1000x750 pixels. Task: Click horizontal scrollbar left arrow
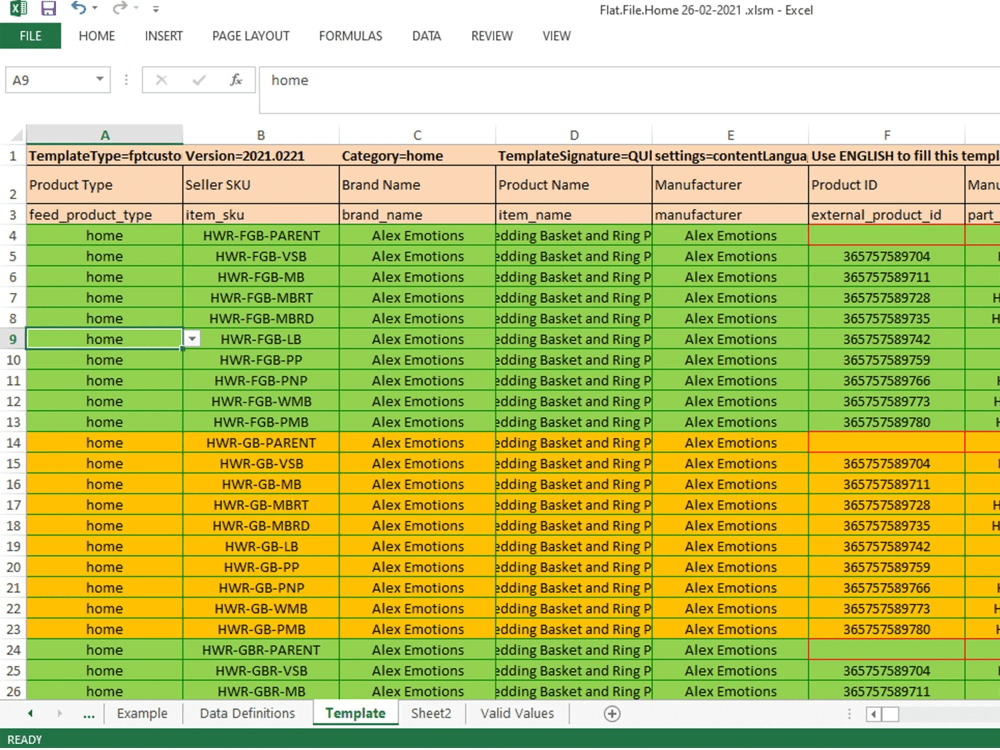click(x=874, y=714)
